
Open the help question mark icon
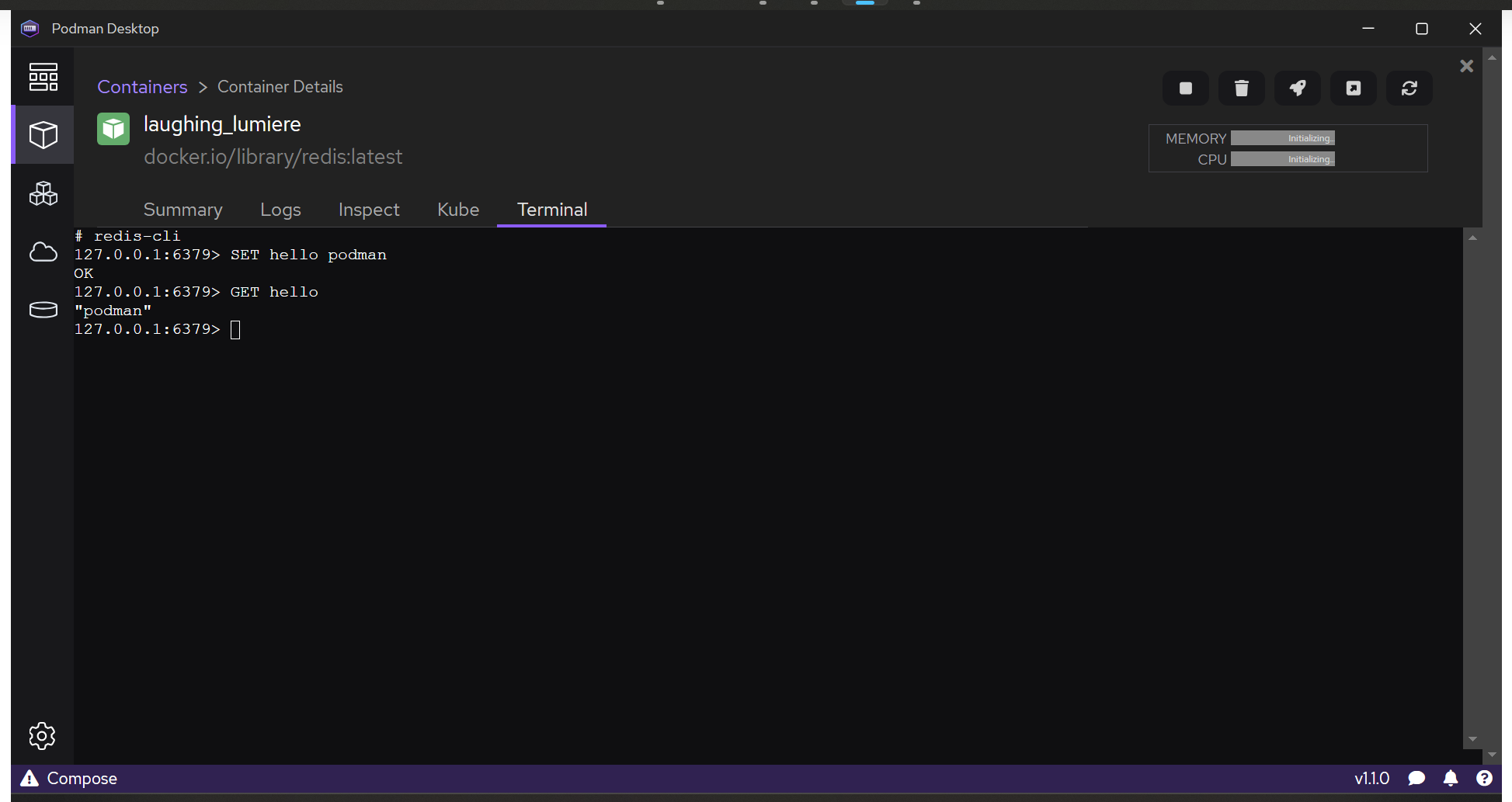tap(1484, 778)
